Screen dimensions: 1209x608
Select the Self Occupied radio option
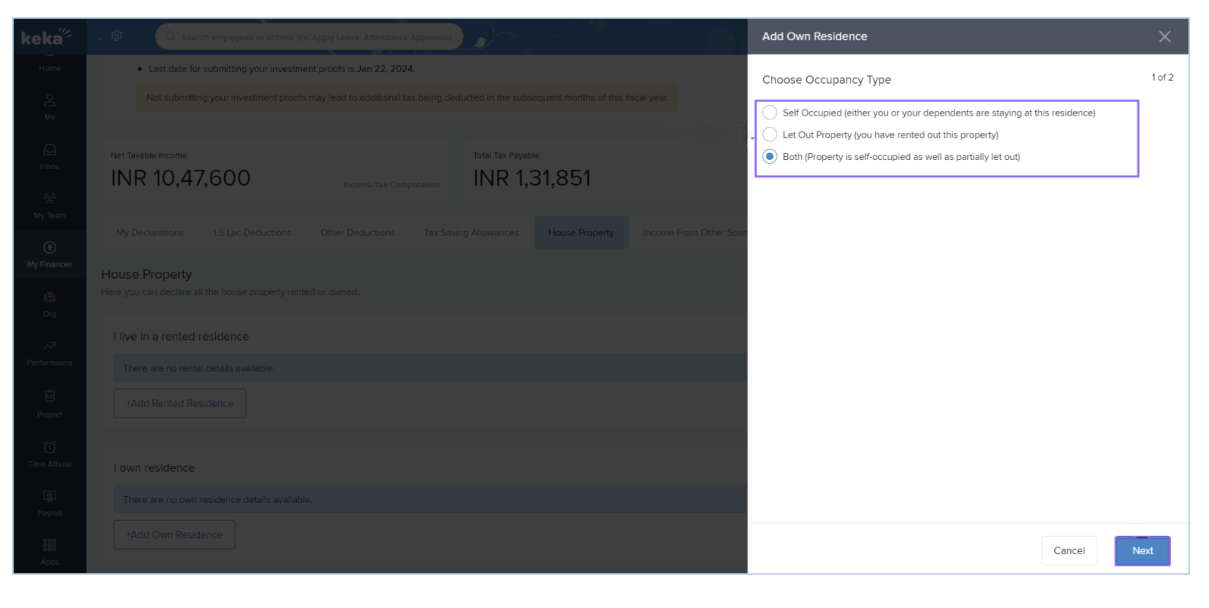[x=769, y=113]
